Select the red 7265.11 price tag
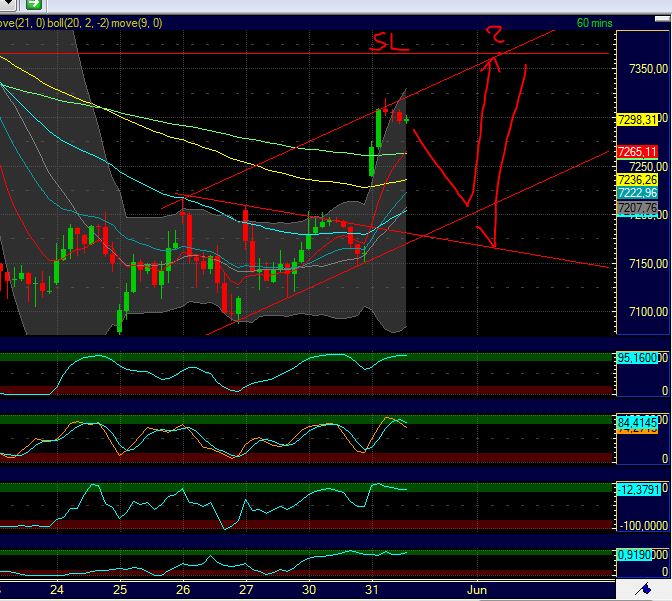The width and height of the screenshot is (672, 601). coord(637,150)
